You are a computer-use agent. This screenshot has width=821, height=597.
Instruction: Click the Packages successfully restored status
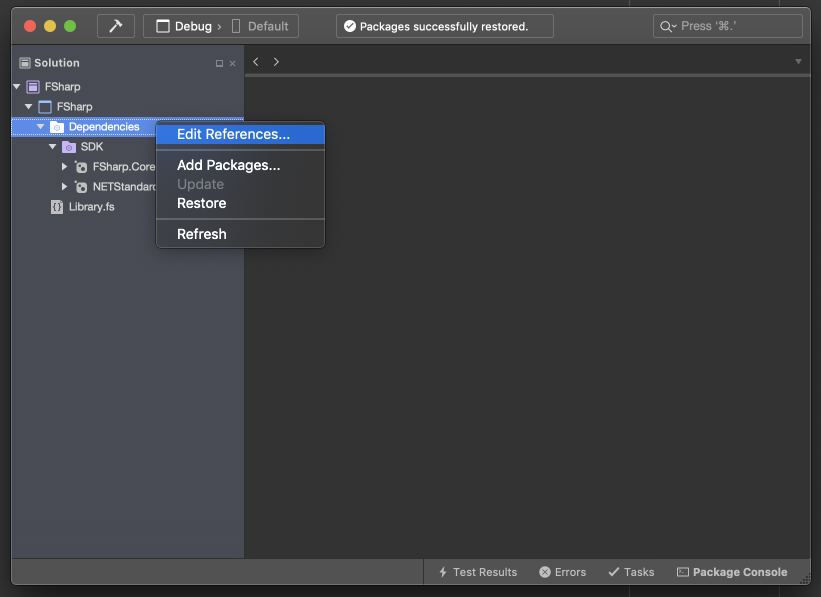click(445, 26)
